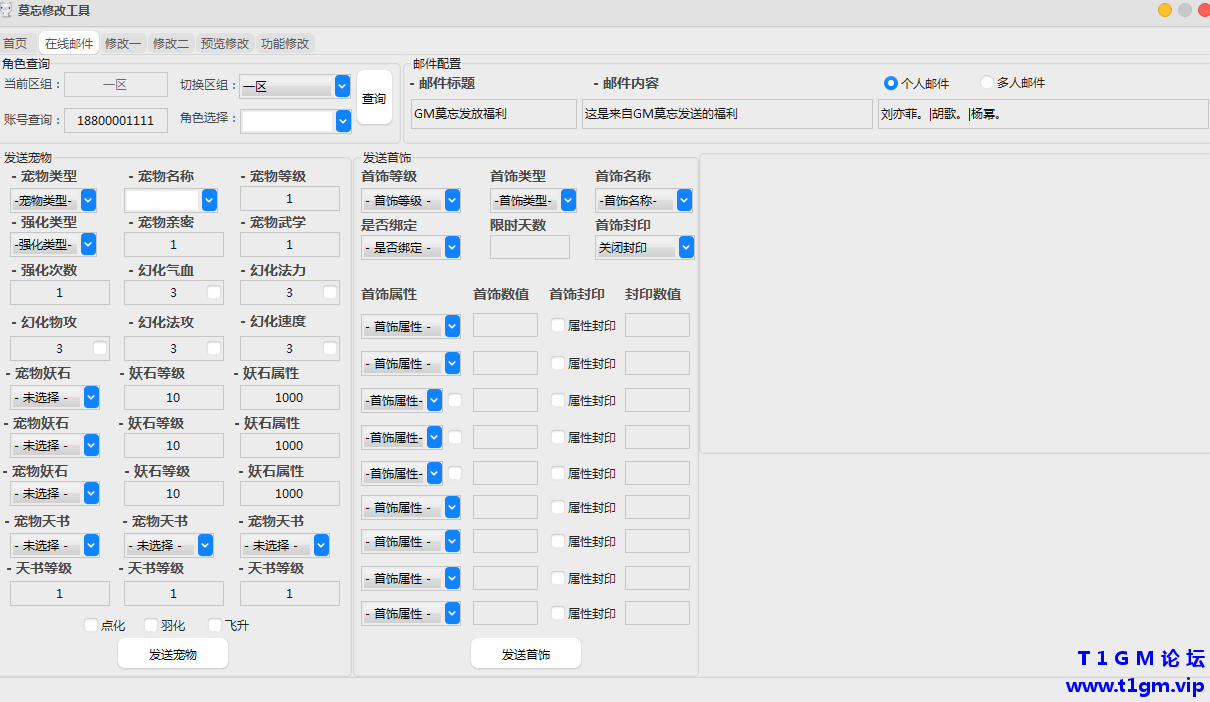This screenshot has width=1210, height=702.
Task: Click the 限时天数 input field
Action: point(530,247)
